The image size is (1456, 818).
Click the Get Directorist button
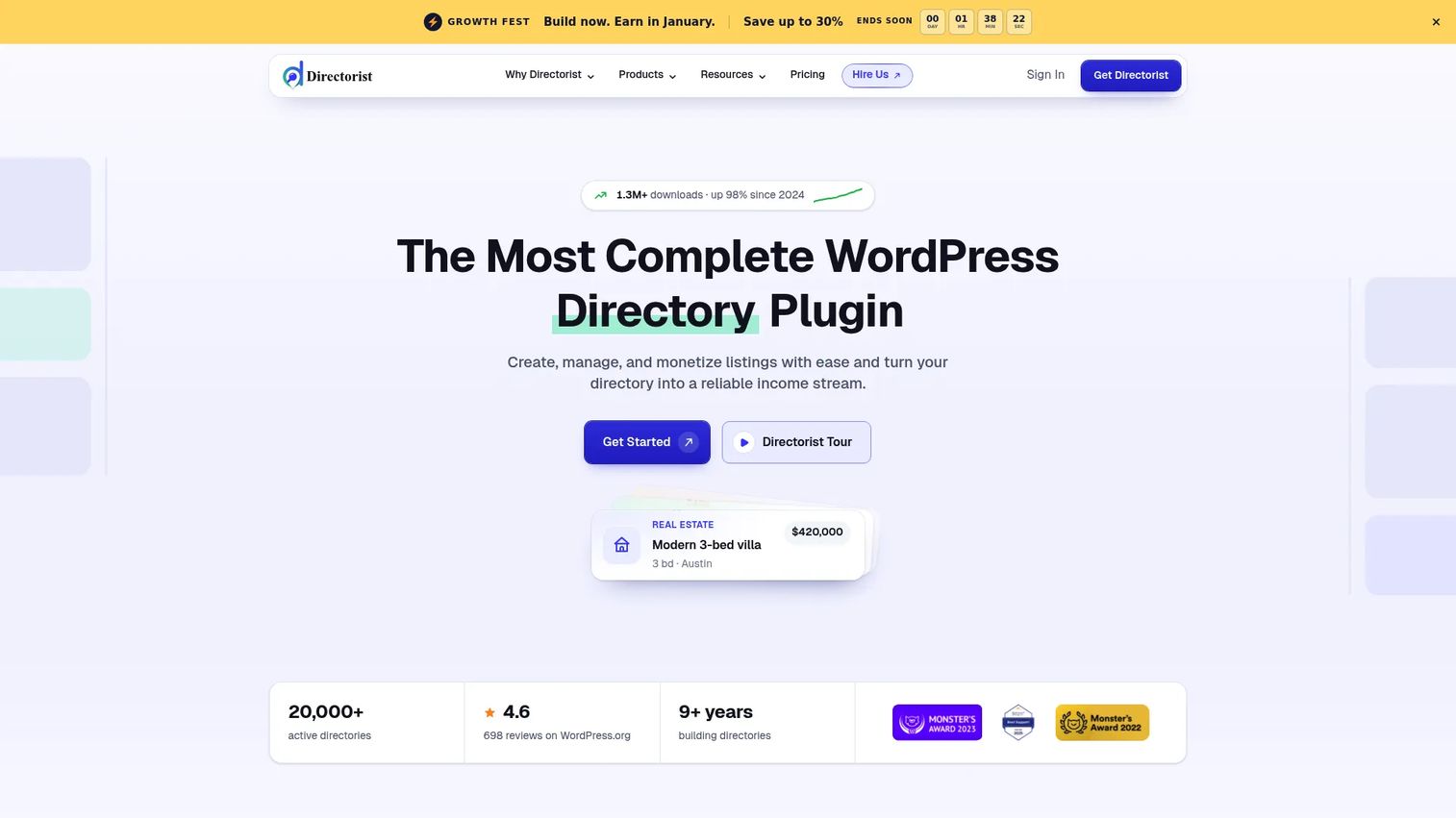pos(1131,75)
